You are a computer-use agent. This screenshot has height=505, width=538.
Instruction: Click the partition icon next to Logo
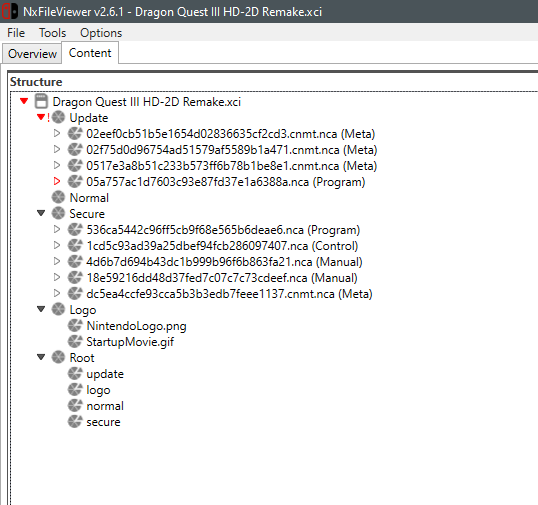point(58,309)
